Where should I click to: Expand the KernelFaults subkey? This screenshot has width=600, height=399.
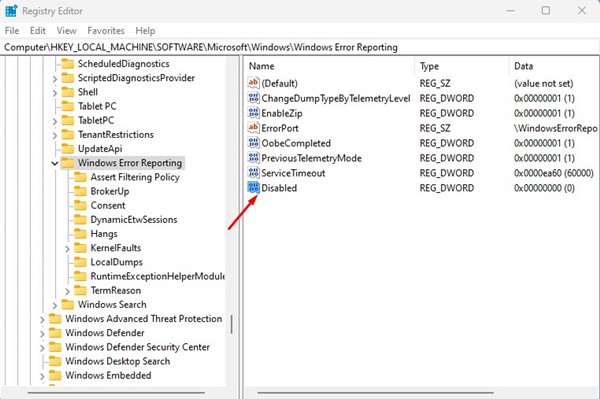(67, 249)
